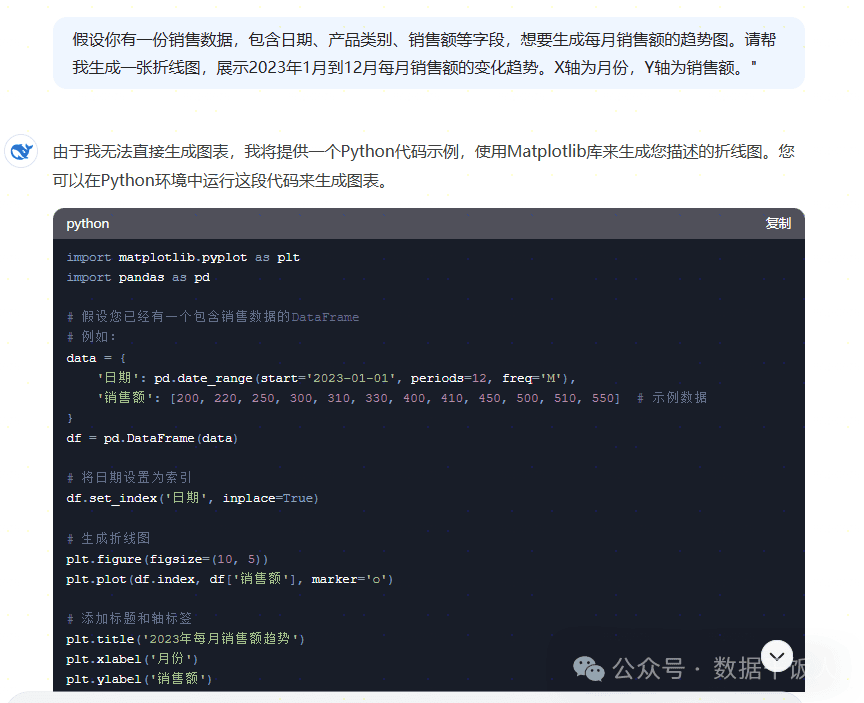The height and width of the screenshot is (703, 864).
Task: Click the python language label in code header
Action: click(88, 224)
